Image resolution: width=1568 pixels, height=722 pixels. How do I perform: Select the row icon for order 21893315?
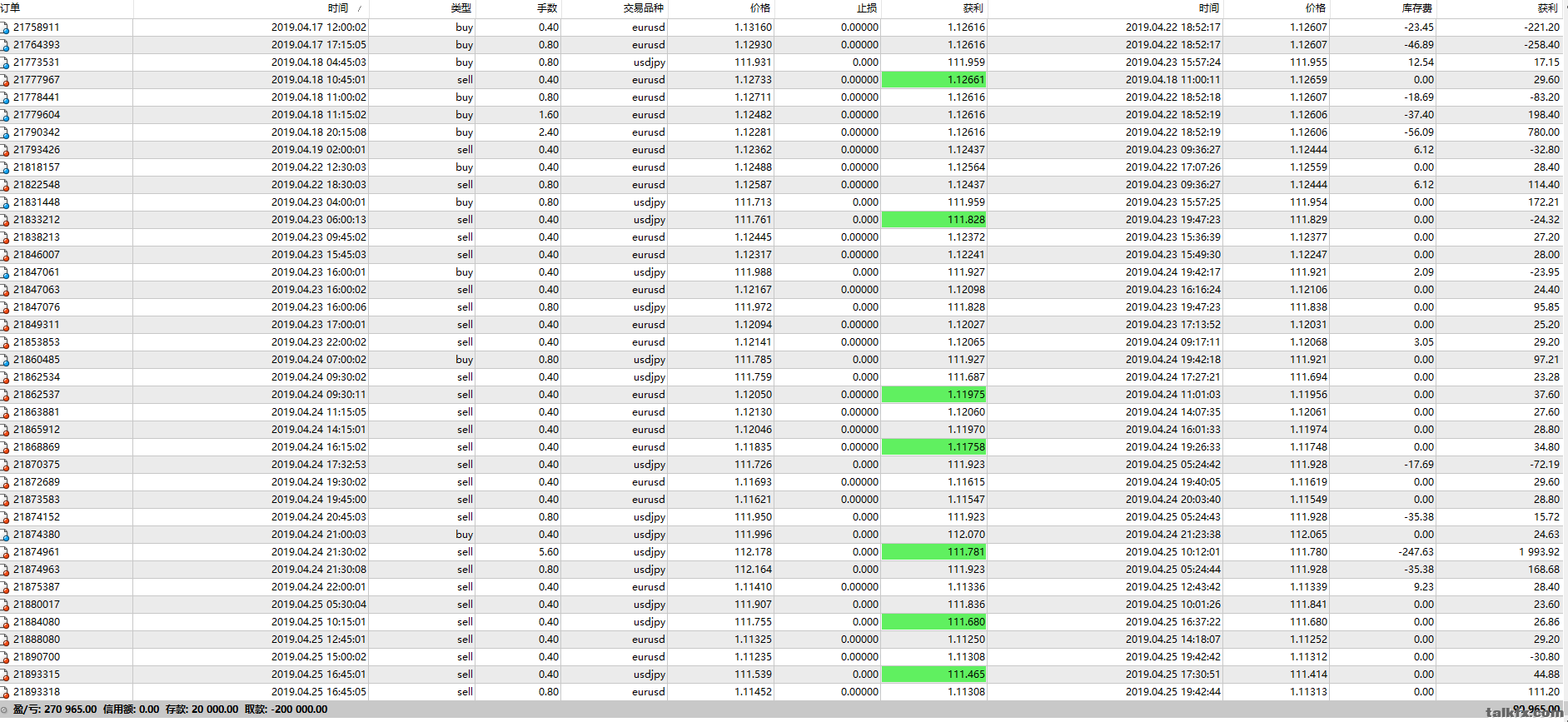point(5,675)
